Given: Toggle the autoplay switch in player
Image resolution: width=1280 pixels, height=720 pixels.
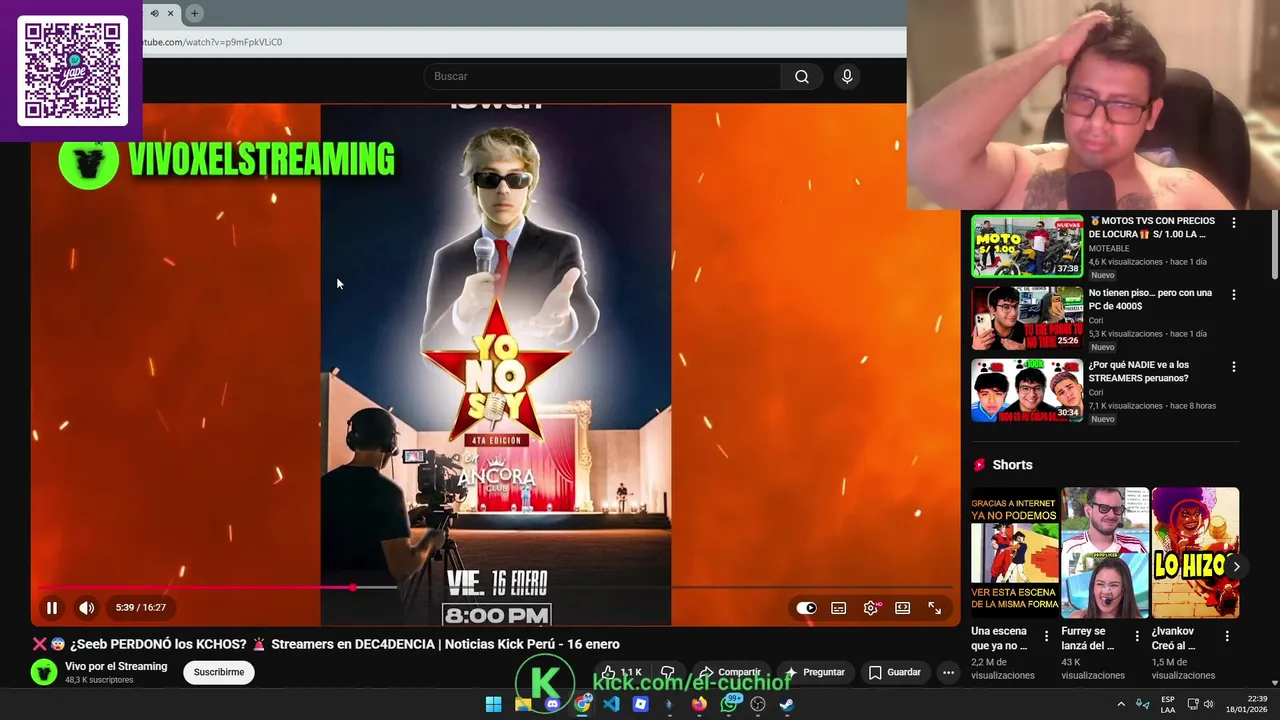Looking at the screenshot, I should click(806, 608).
